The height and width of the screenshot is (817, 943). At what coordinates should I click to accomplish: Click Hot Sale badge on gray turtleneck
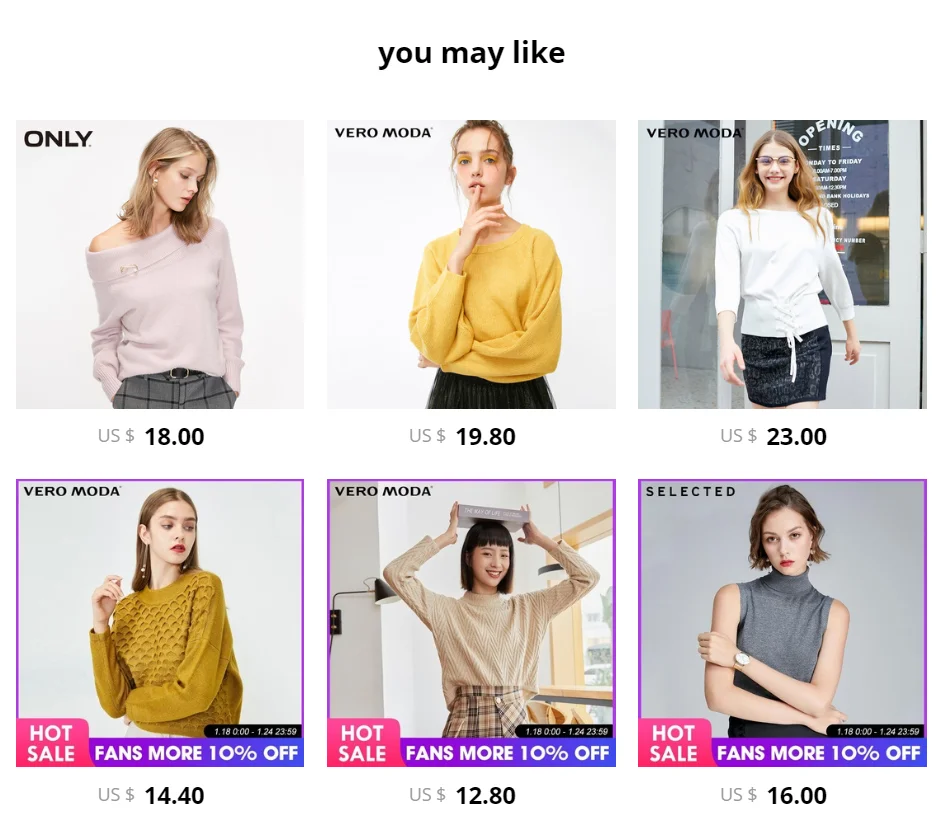point(674,743)
